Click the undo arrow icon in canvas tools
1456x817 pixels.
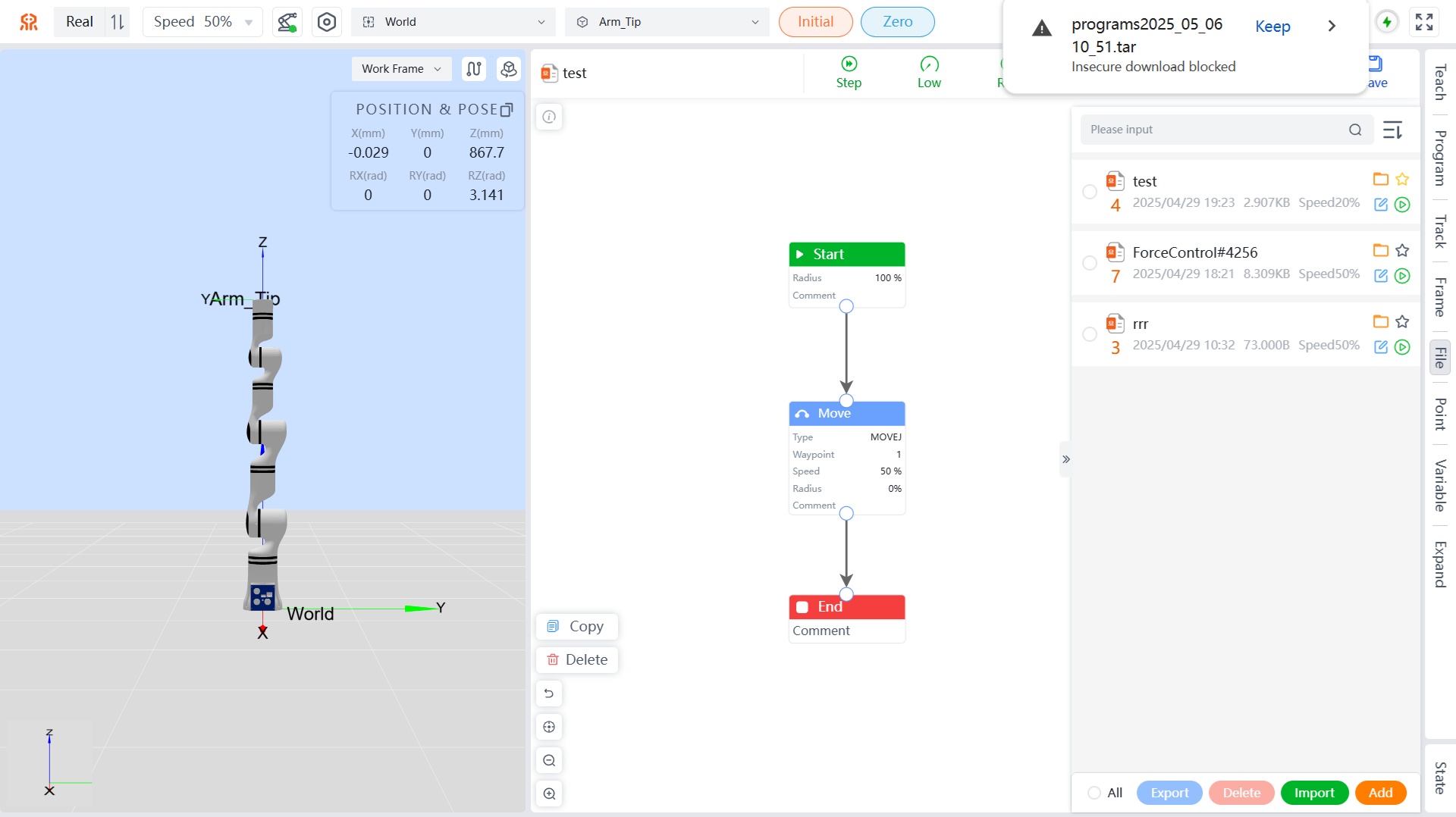pos(549,693)
